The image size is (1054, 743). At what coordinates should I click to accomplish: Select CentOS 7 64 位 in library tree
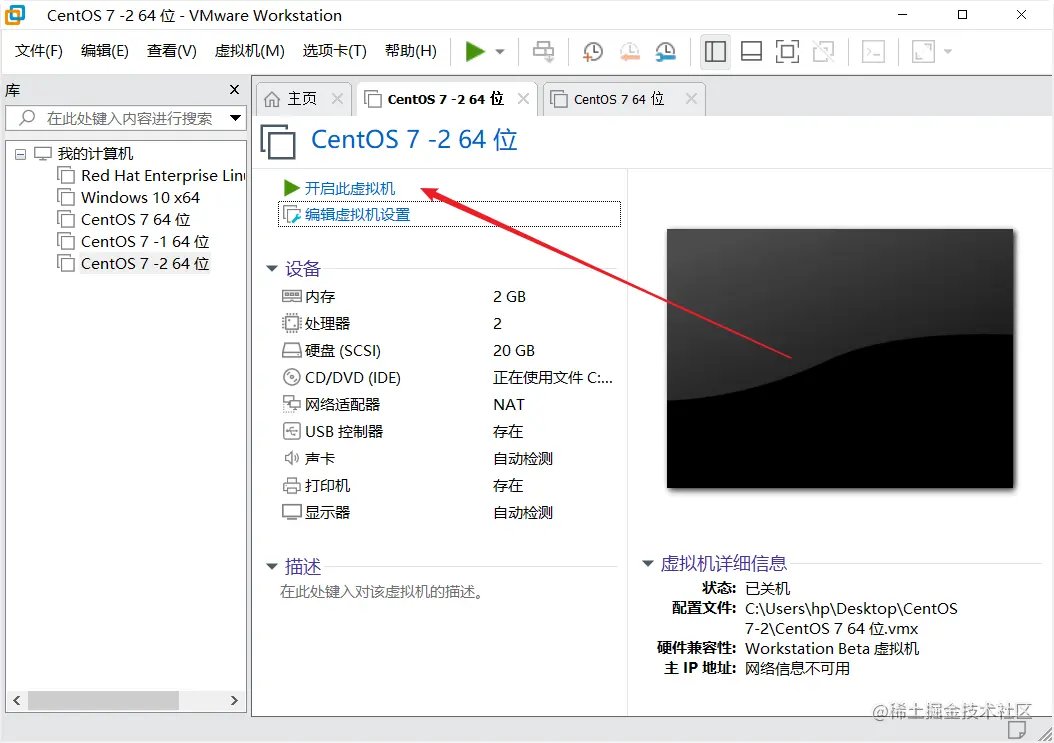click(135, 220)
